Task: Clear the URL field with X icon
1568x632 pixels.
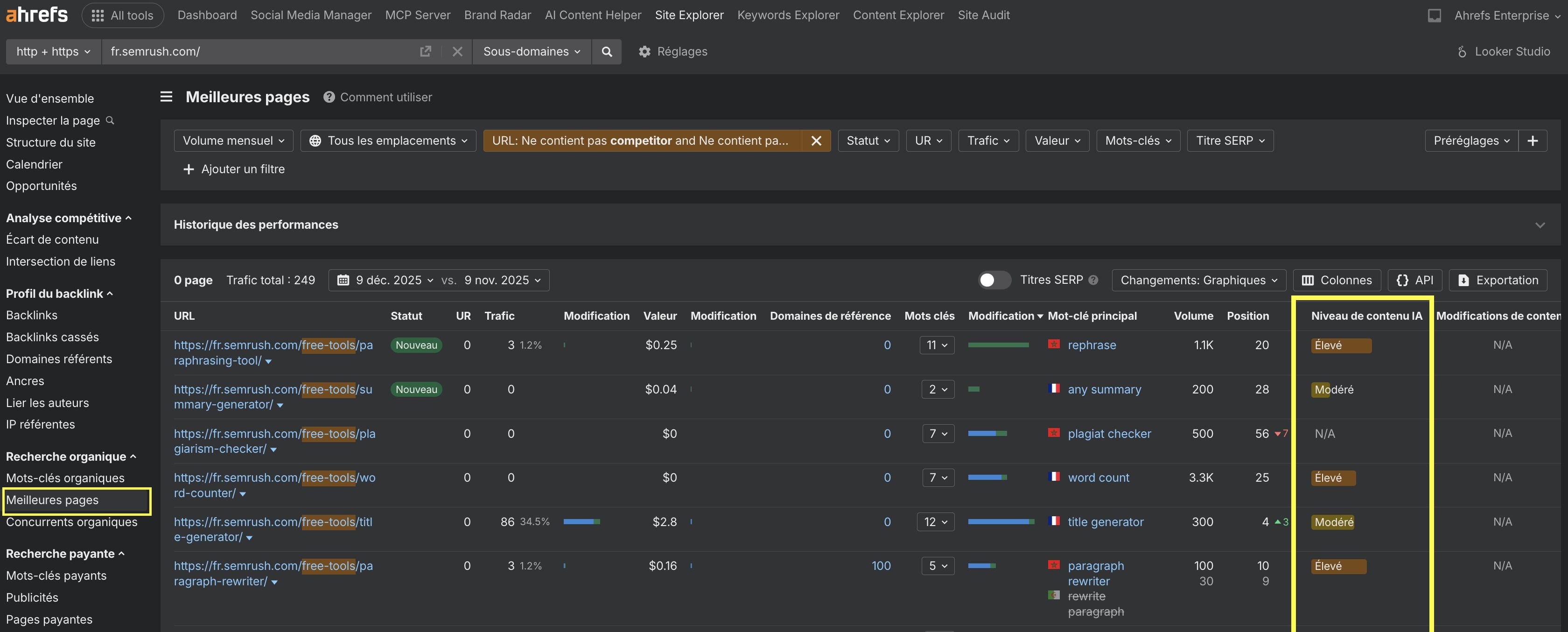Action: 457,52
